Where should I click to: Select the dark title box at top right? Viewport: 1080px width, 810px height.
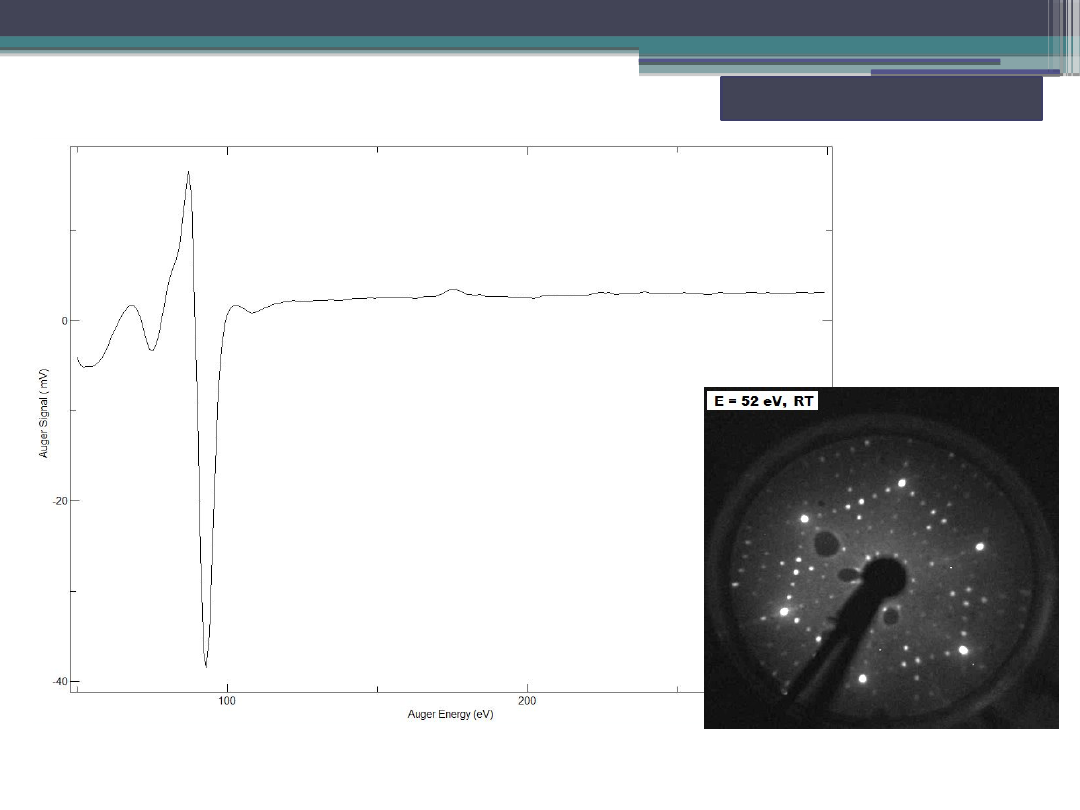point(880,98)
